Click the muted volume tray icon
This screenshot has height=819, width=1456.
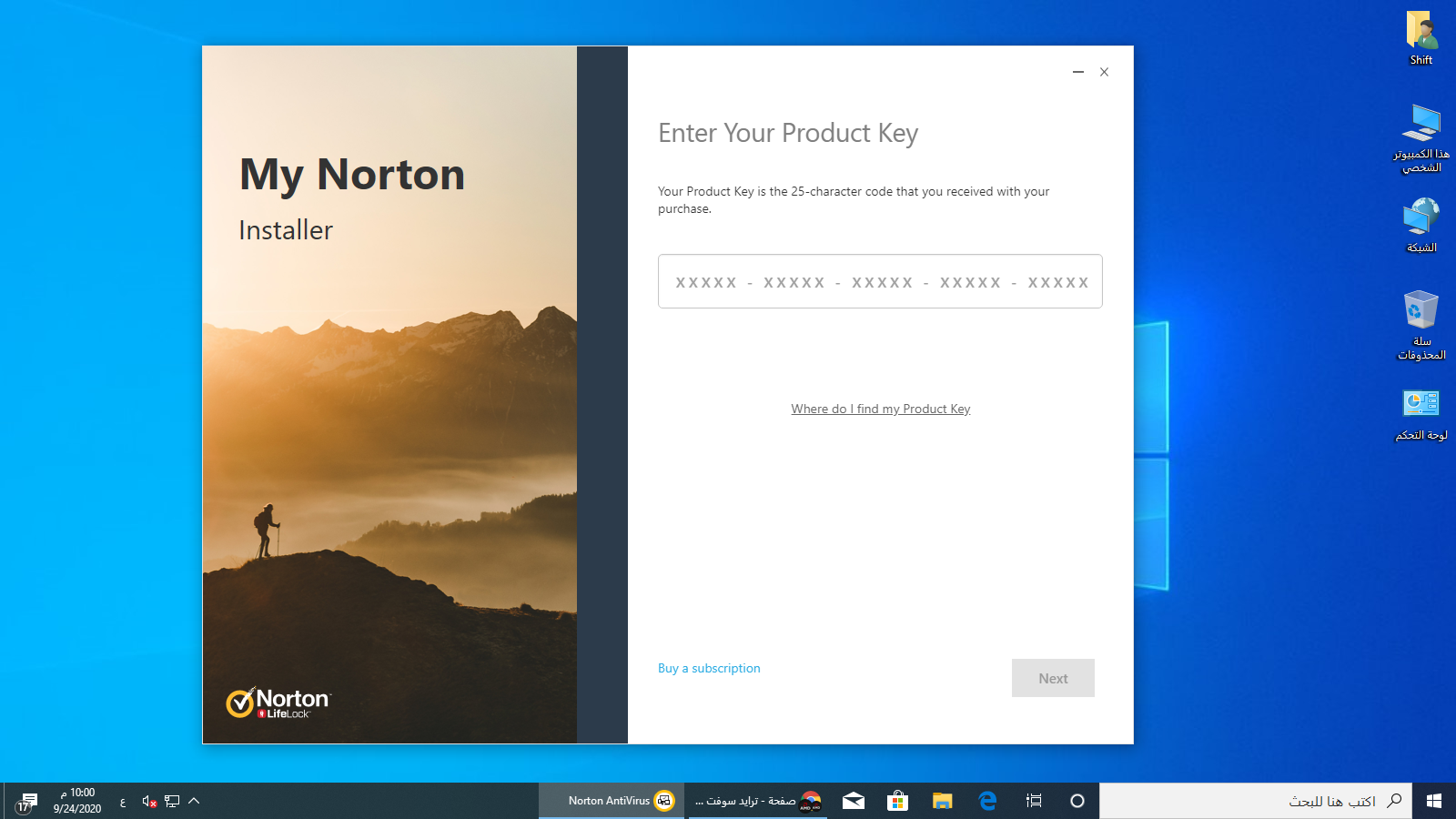click(150, 801)
